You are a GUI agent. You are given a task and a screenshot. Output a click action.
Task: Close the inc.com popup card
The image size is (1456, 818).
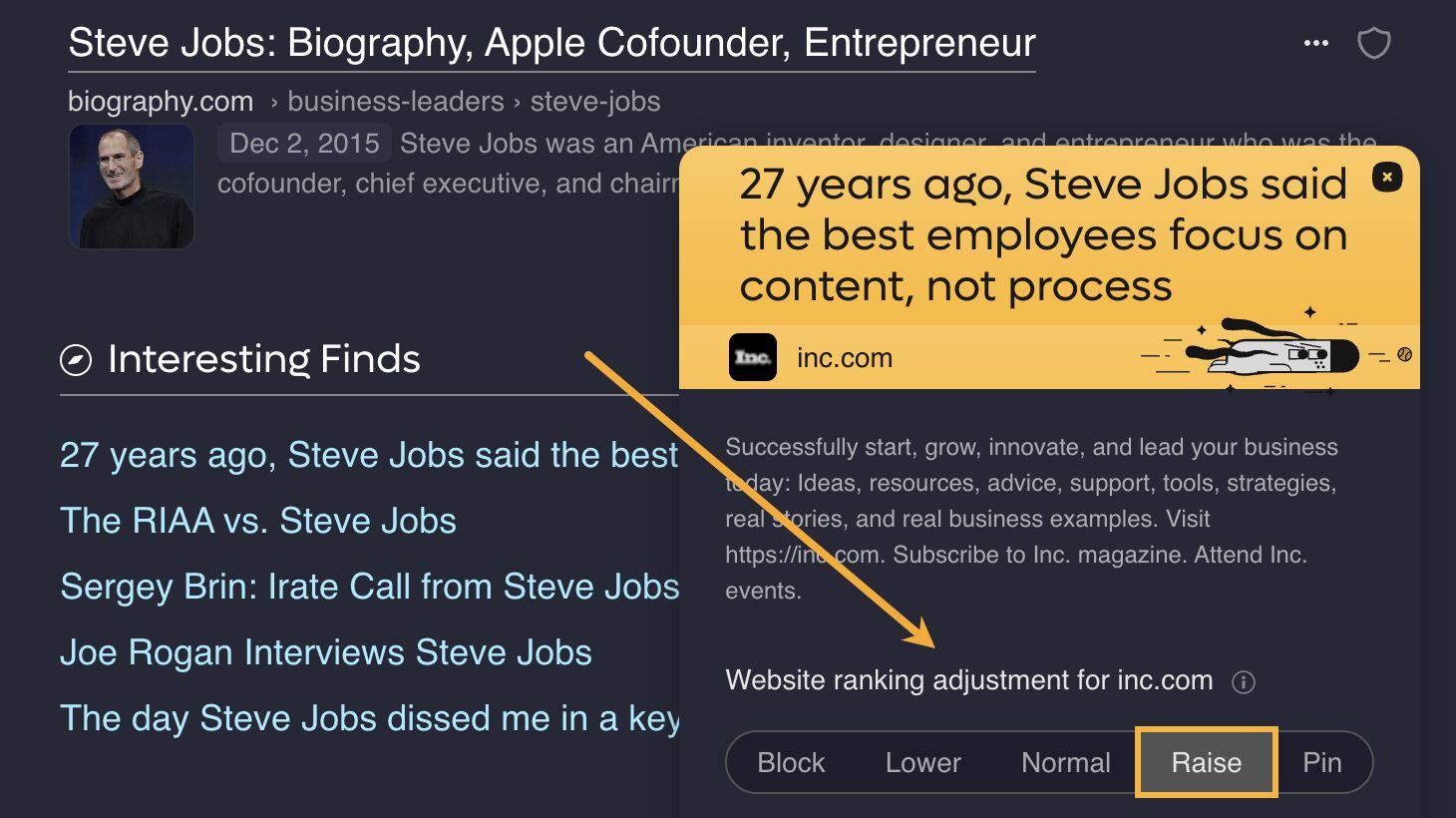pyautogui.click(x=1386, y=178)
